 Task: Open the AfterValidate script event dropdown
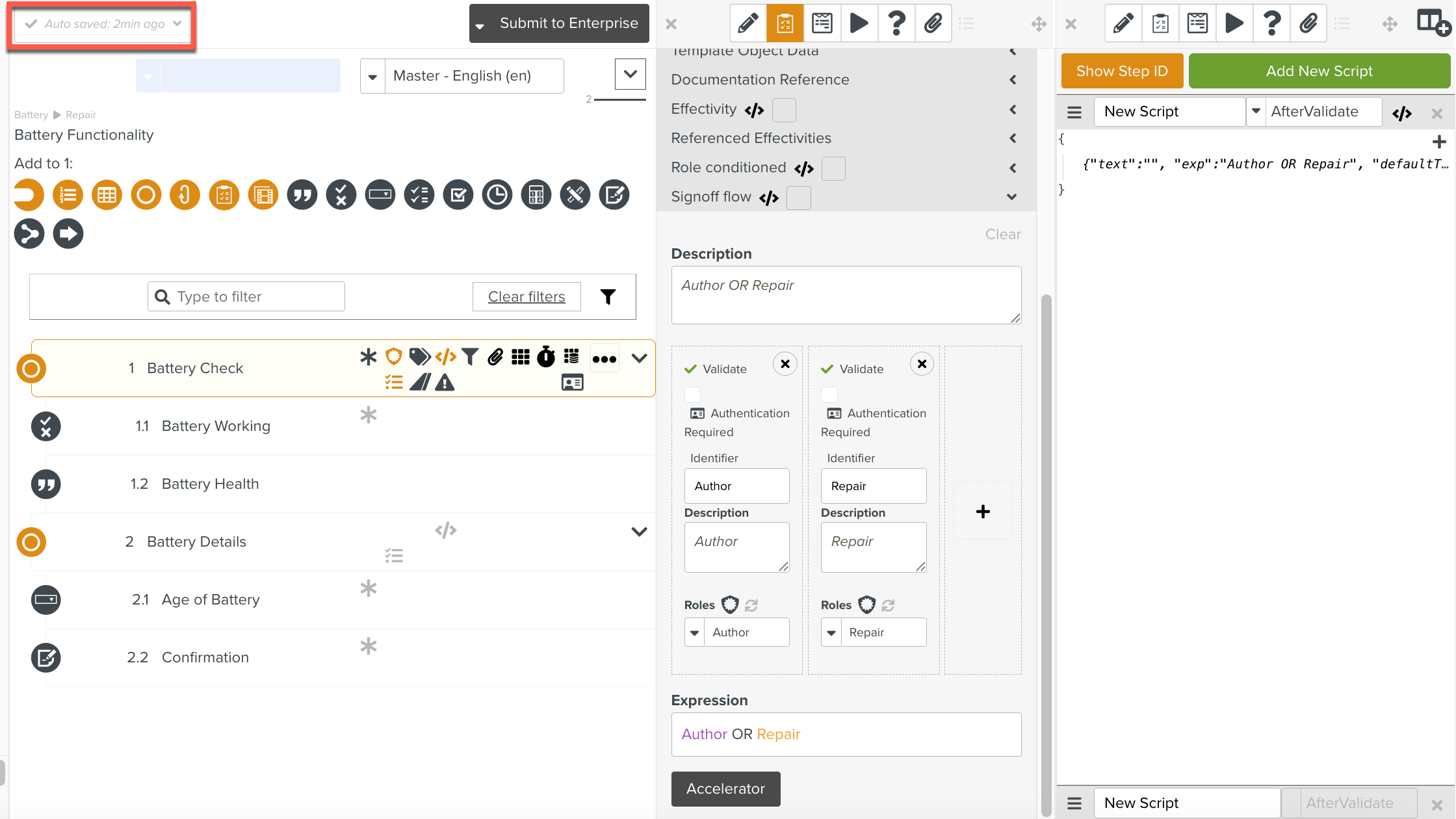(1256, 111)
